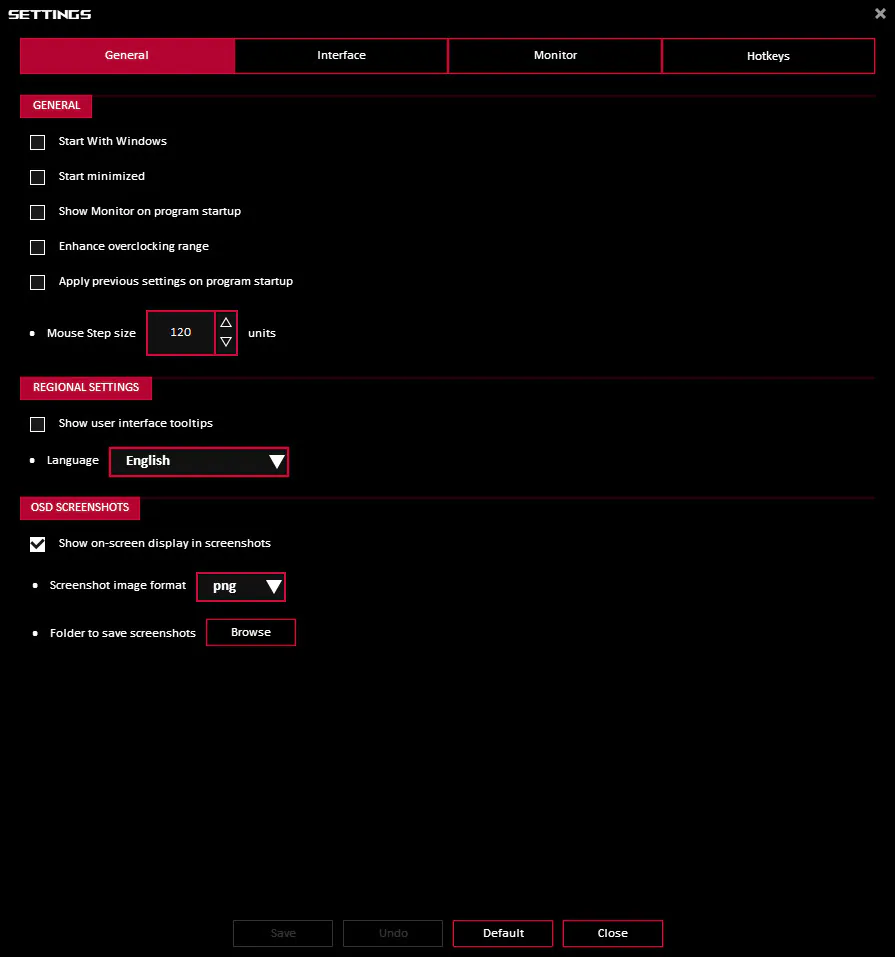The image size is (895, 957).
Task: Toggle Enhance overclocking range checkbox
Action: pyautogui.click(x=38, y=247)
